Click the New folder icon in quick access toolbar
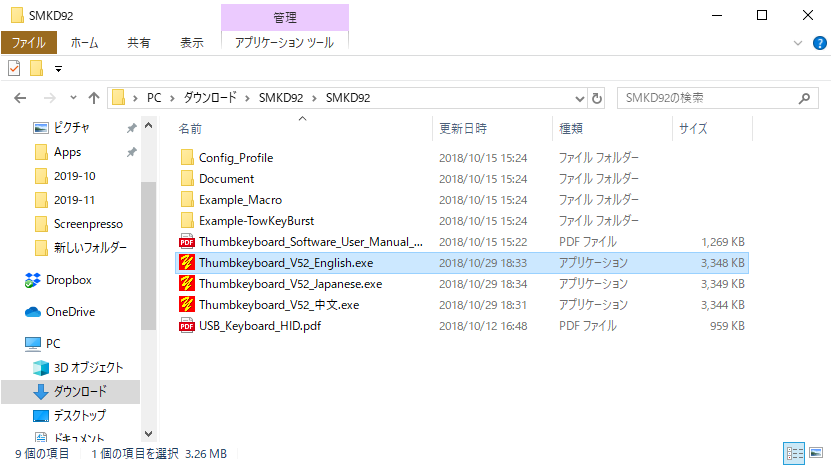 (x=36, y=68)
